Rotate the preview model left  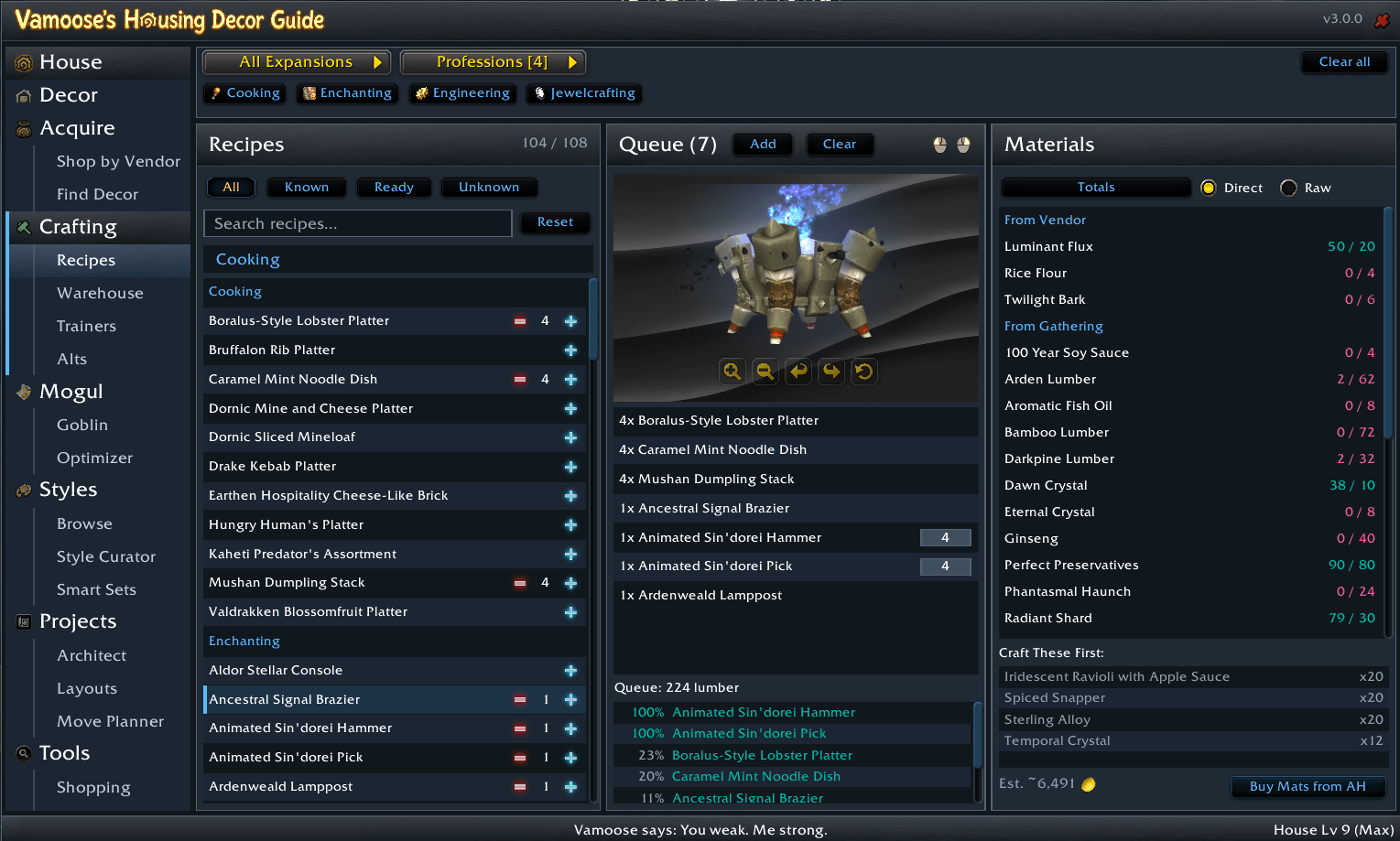[798, 371]
